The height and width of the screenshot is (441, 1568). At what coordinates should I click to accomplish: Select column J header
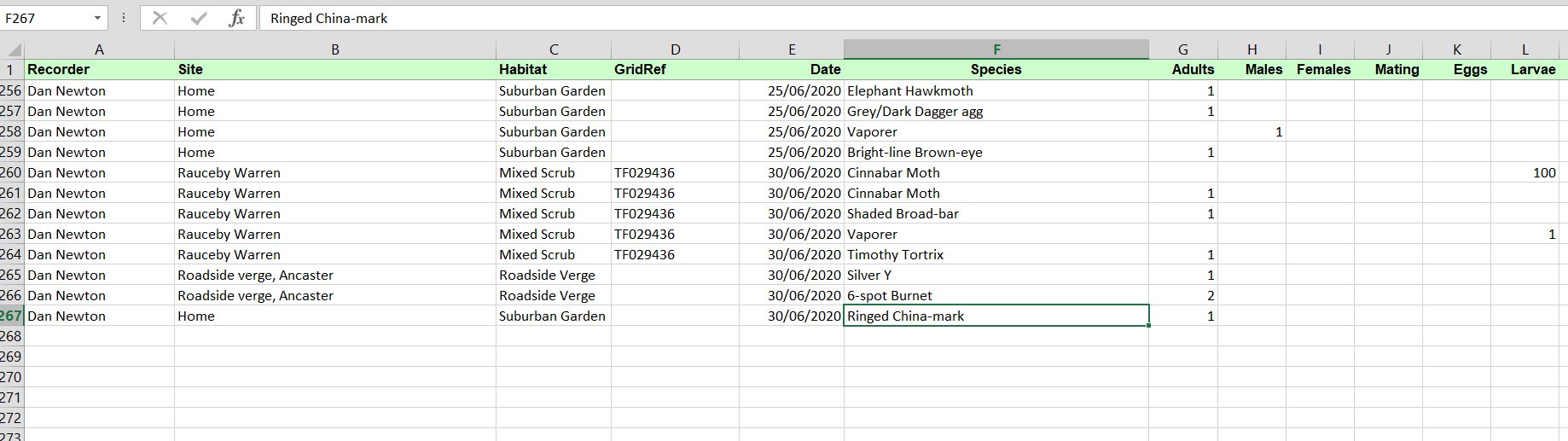[1388, 49]
